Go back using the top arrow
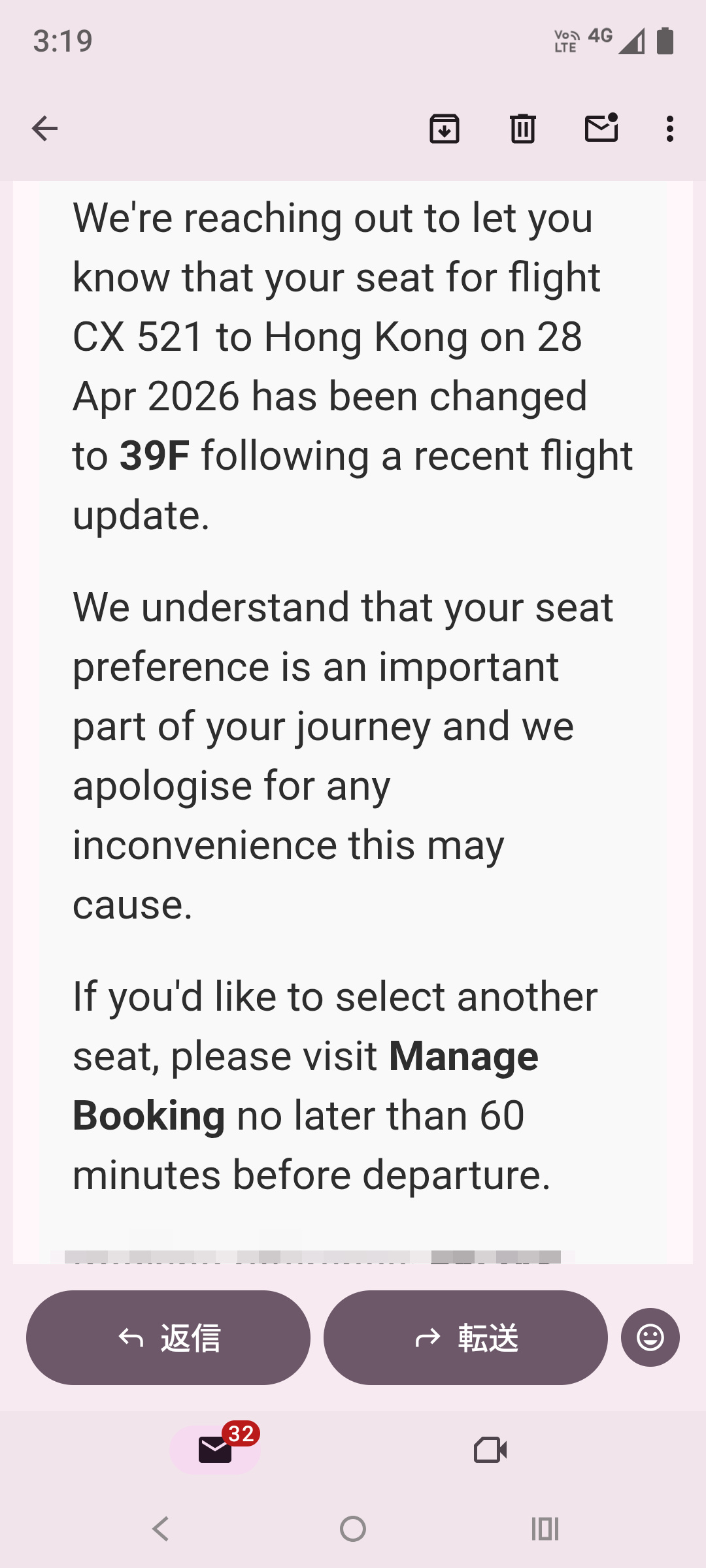The height and width of the screenshot is (1568, 706). pos(44,128)
